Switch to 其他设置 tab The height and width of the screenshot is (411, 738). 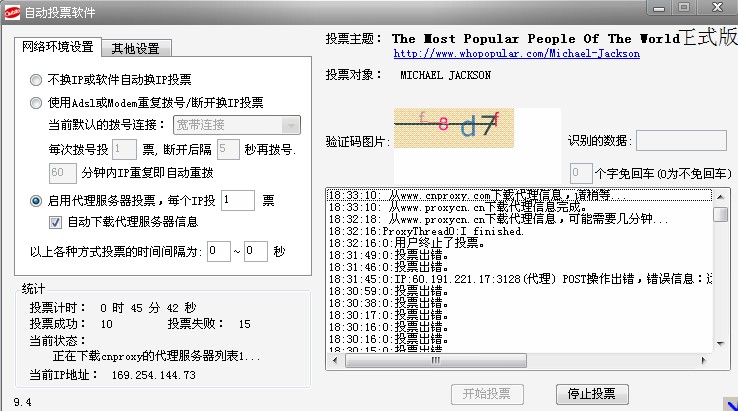(136, 48)
